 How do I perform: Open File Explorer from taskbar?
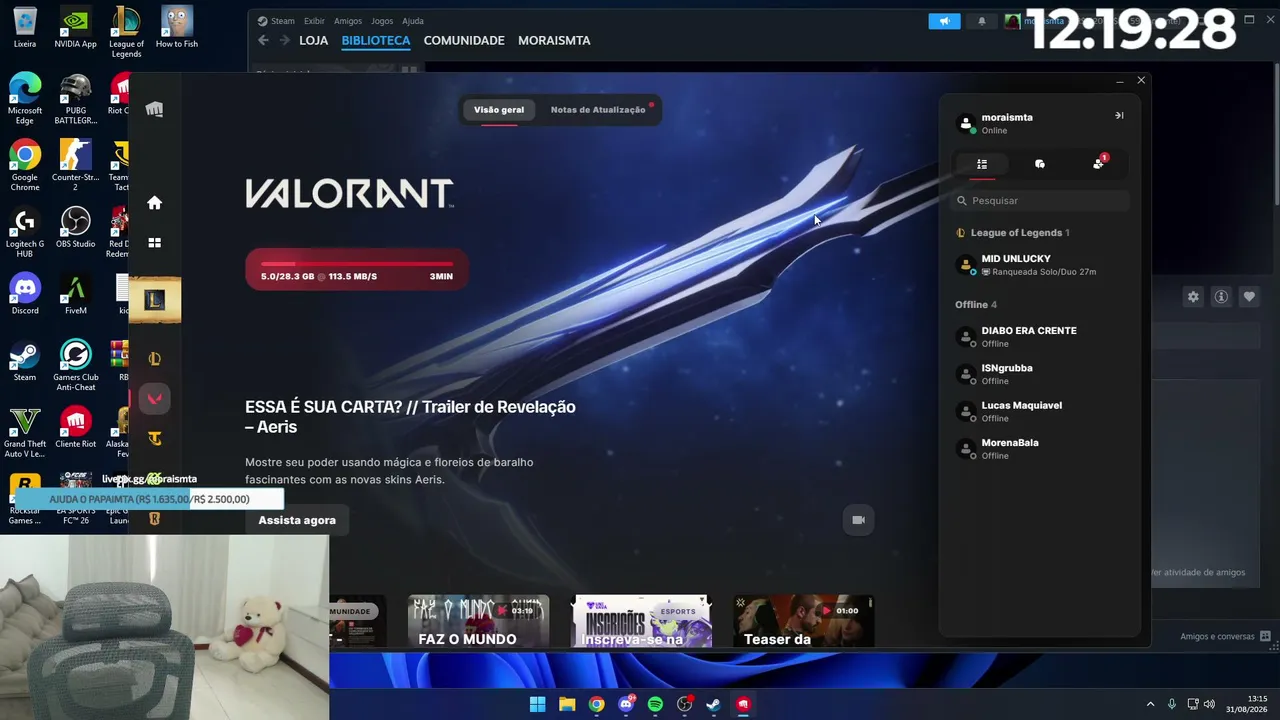pyautogui.click(x=567, y=704)
